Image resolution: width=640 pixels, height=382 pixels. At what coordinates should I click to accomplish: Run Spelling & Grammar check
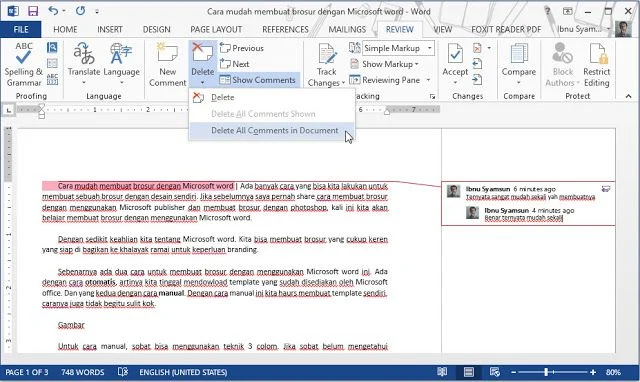pos(23,64)
